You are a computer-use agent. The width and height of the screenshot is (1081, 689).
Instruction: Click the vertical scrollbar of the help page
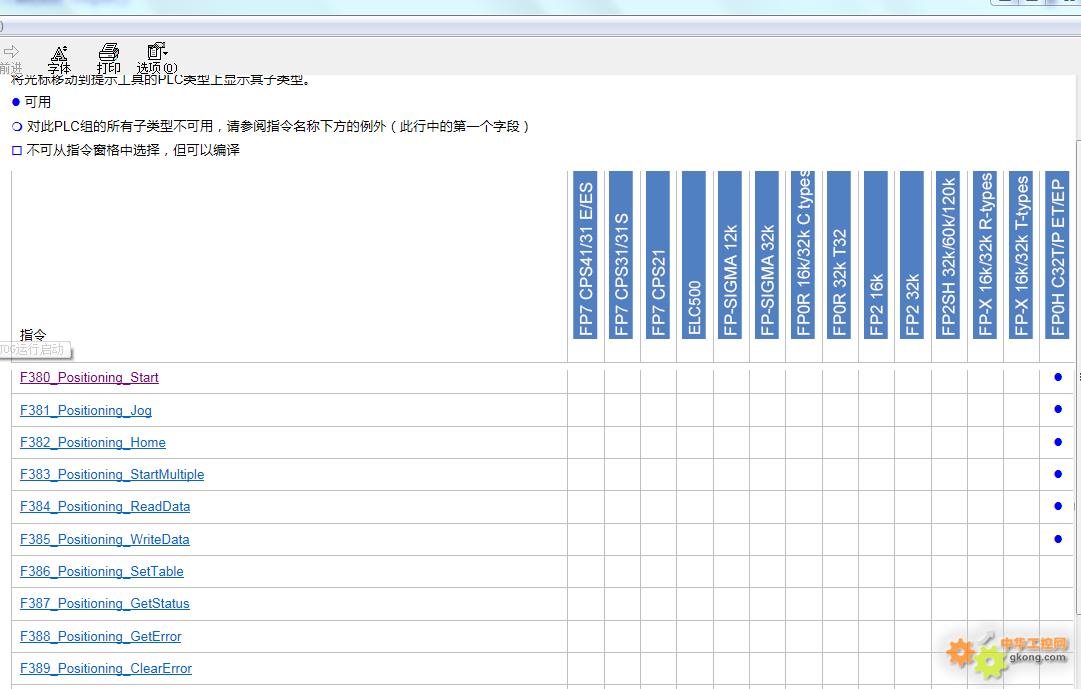1078,379
